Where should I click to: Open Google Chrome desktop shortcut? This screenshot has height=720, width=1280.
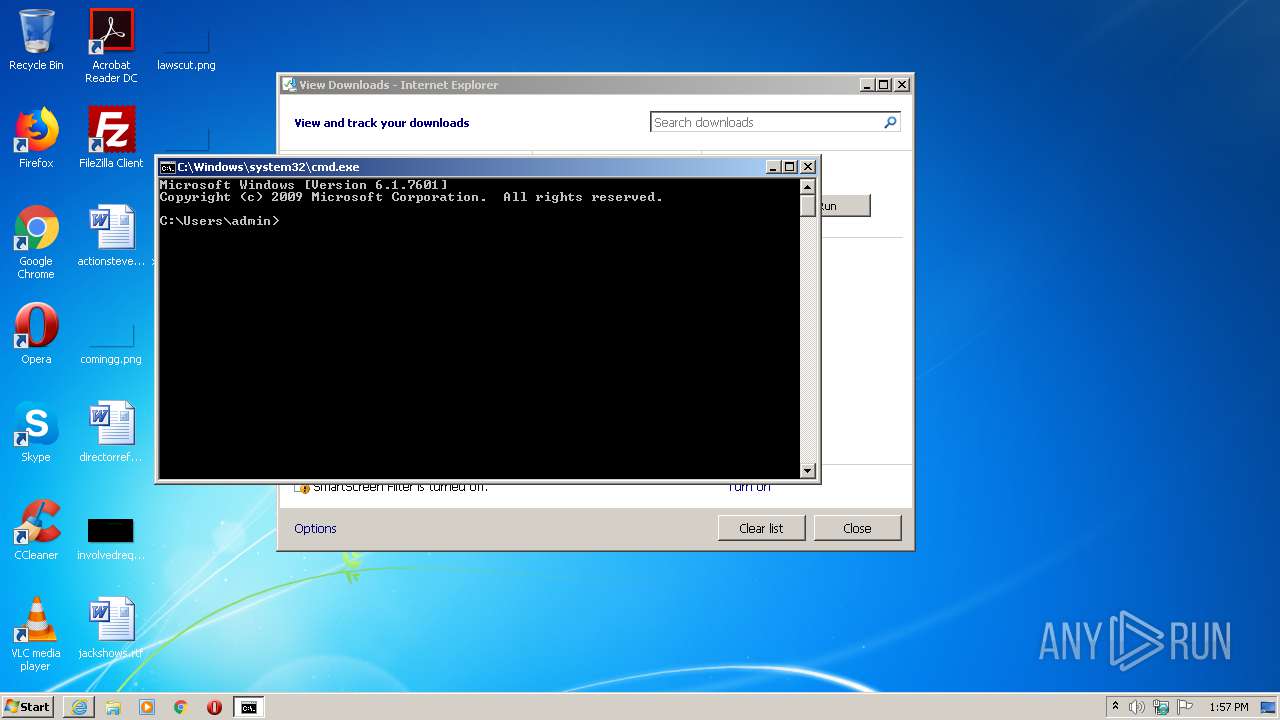[x=36, y=242]
